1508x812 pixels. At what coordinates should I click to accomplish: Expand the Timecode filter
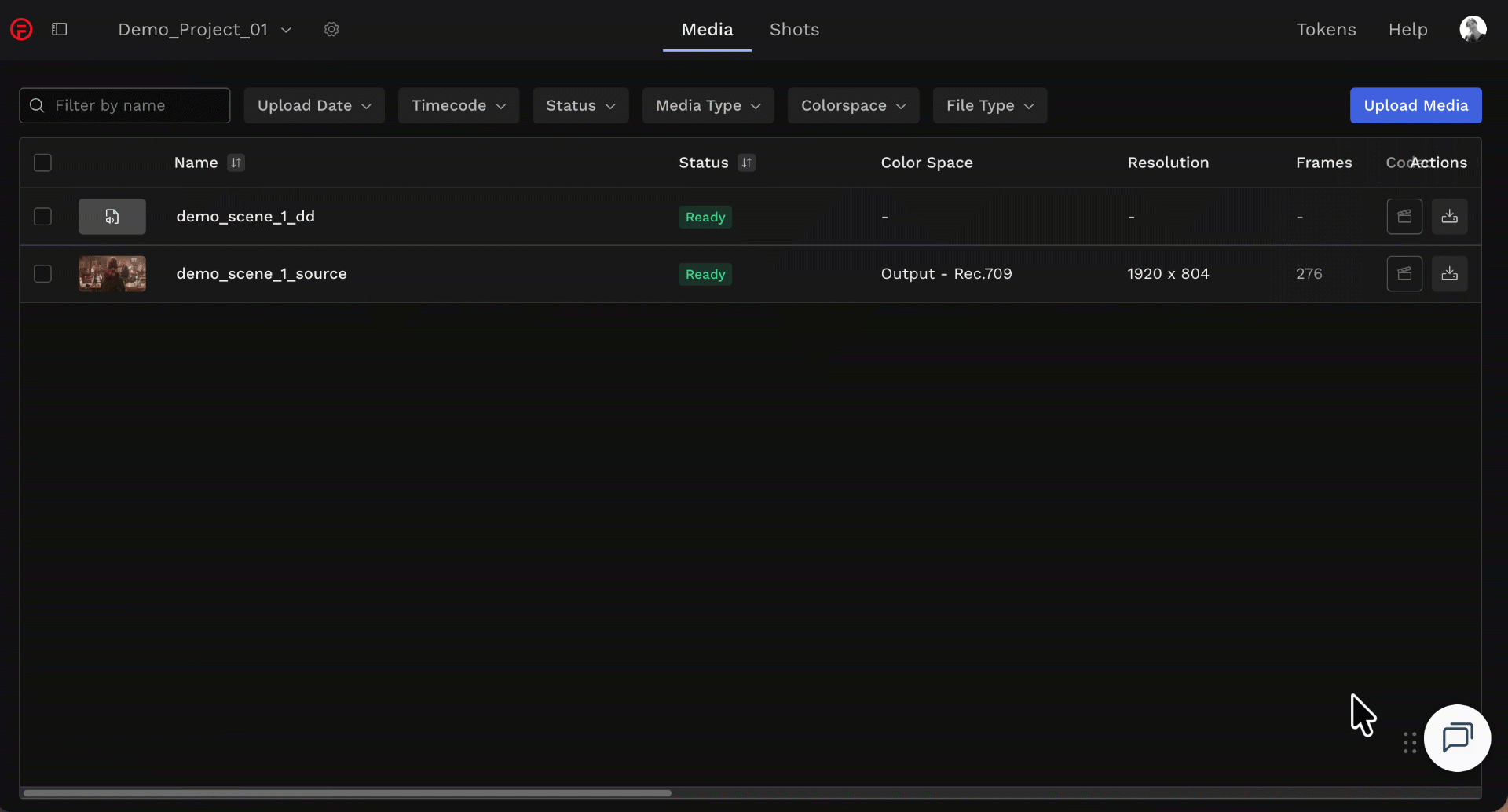459,105
